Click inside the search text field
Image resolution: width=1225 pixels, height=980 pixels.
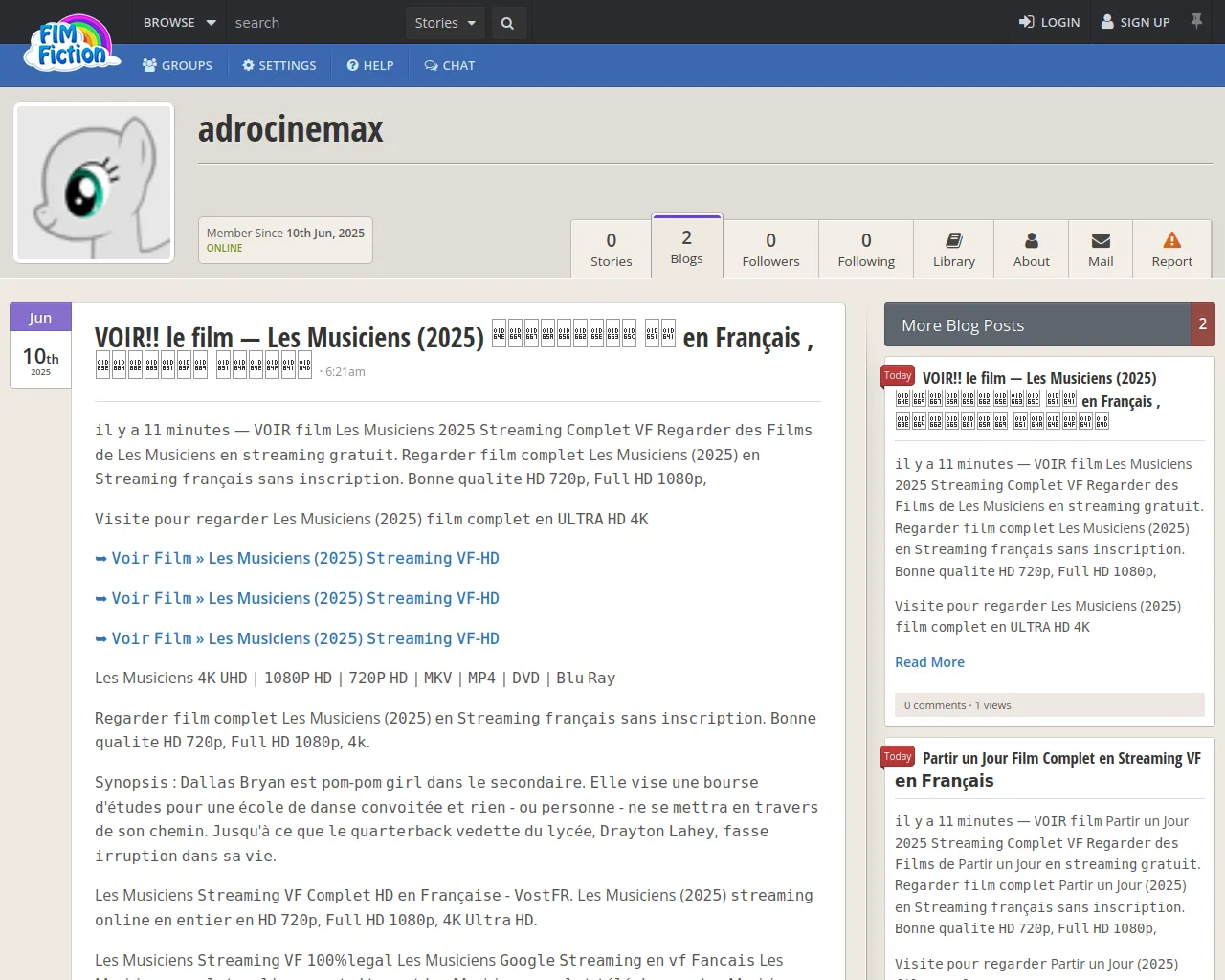coord(316,23)
